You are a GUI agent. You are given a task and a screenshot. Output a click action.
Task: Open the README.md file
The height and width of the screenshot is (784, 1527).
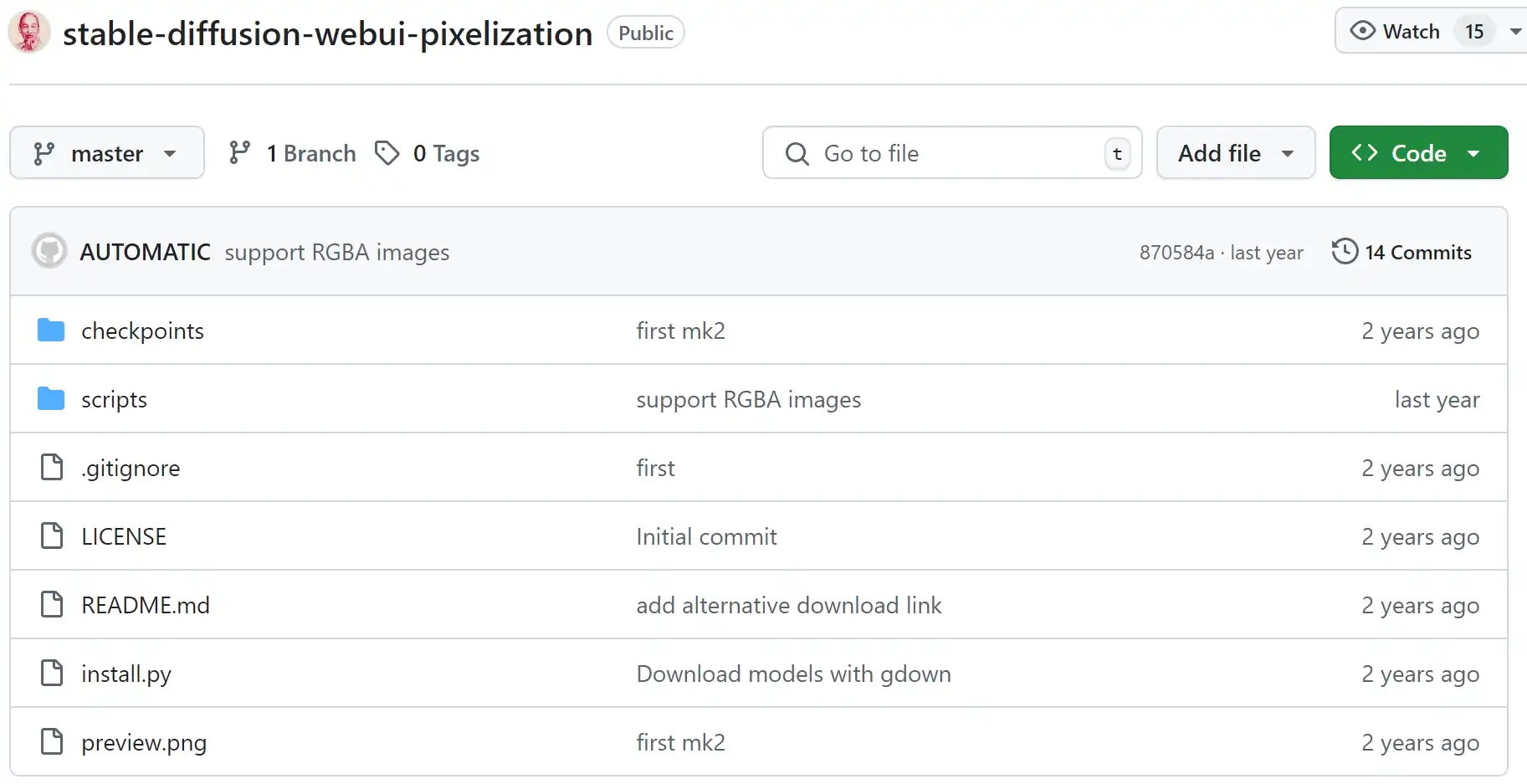[x=146, y=605]
